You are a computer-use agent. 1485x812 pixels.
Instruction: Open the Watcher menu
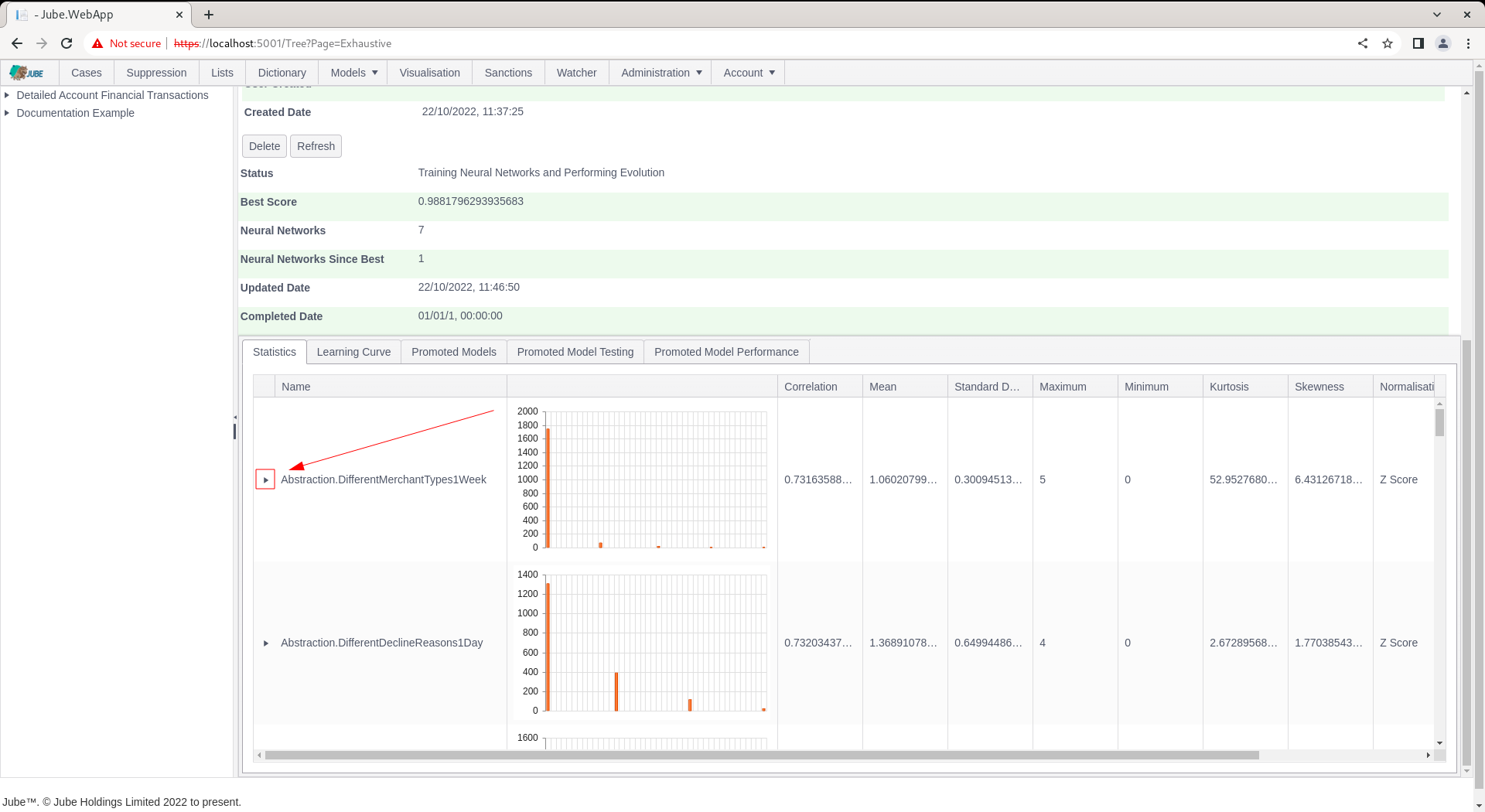point(577,73)
